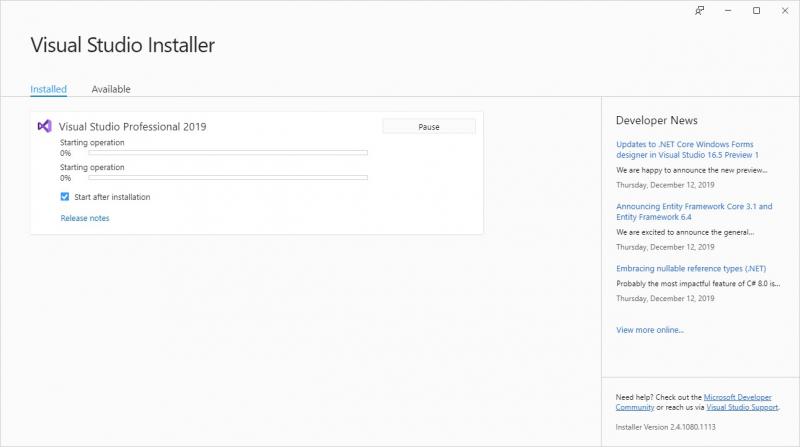Open Visual Studio Support link
The image size is (800, 447).
point(742,407)
